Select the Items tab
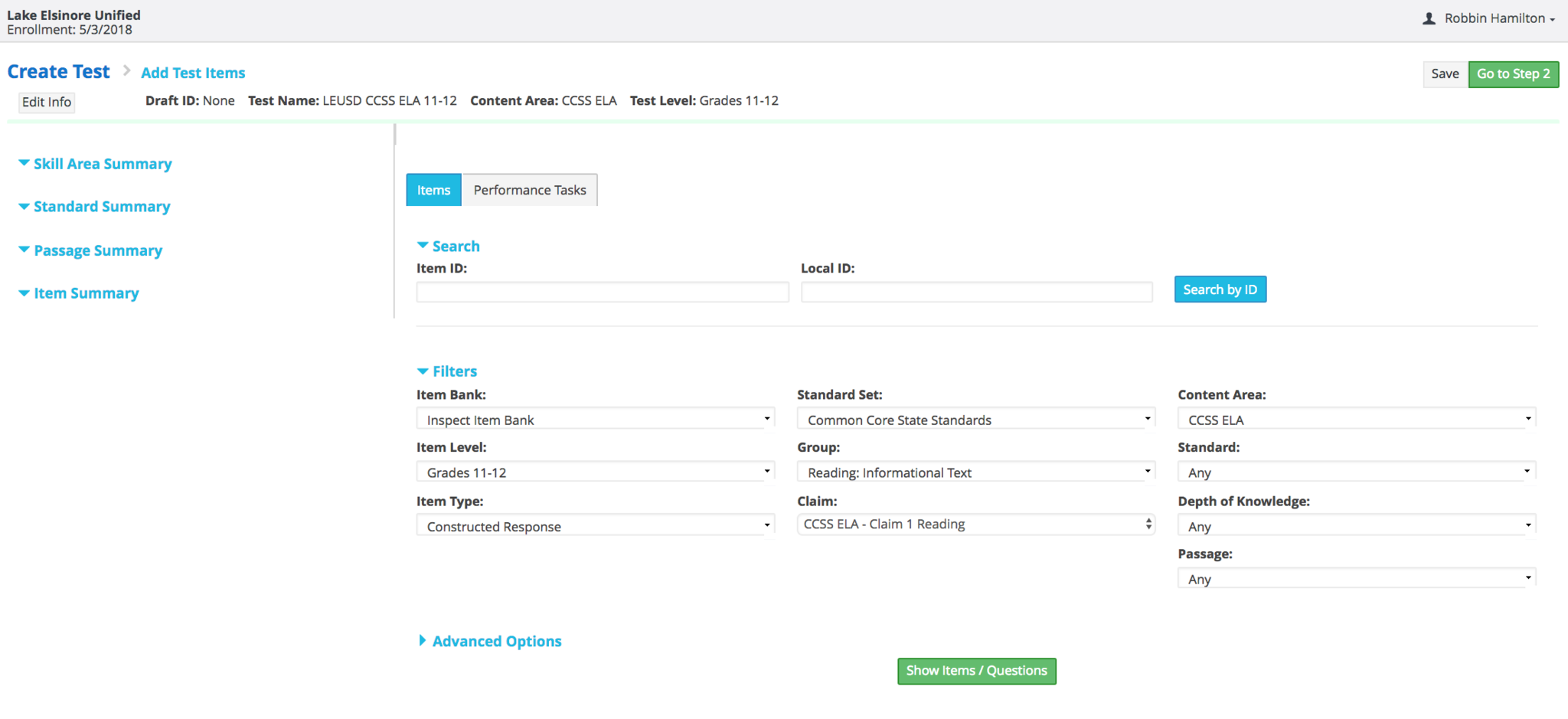Viewport: 1568px width, 719px height. (433, 190)
